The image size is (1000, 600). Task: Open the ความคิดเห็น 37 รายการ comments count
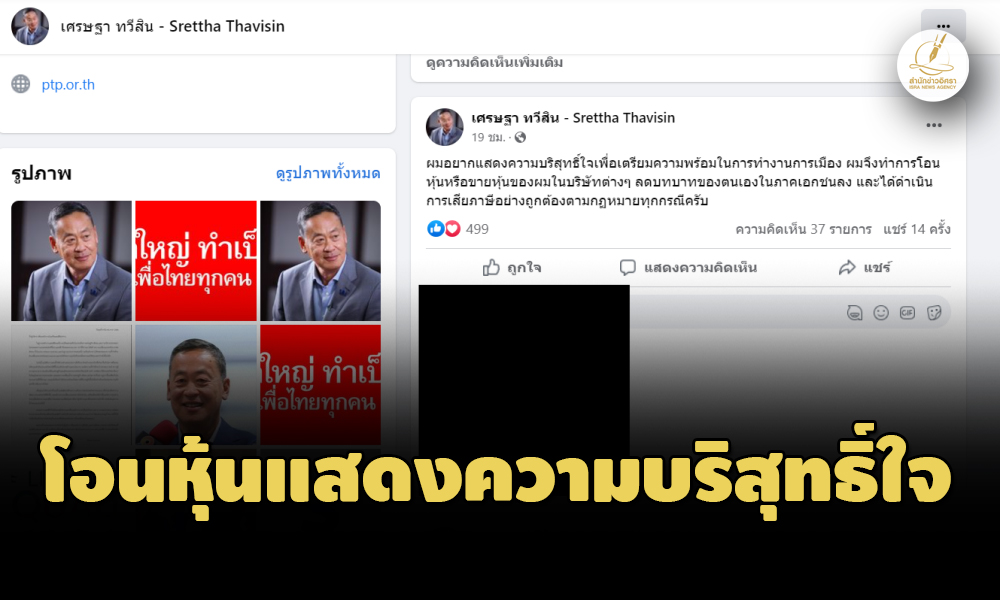tap(803, 229)
